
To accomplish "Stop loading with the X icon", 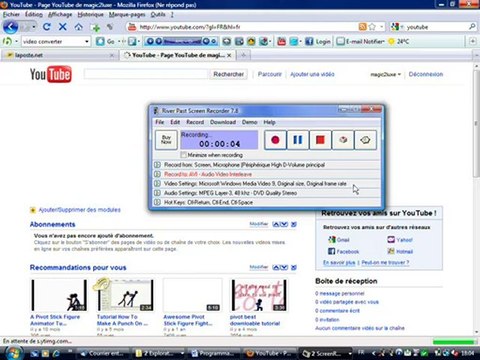I will point(63,27).
